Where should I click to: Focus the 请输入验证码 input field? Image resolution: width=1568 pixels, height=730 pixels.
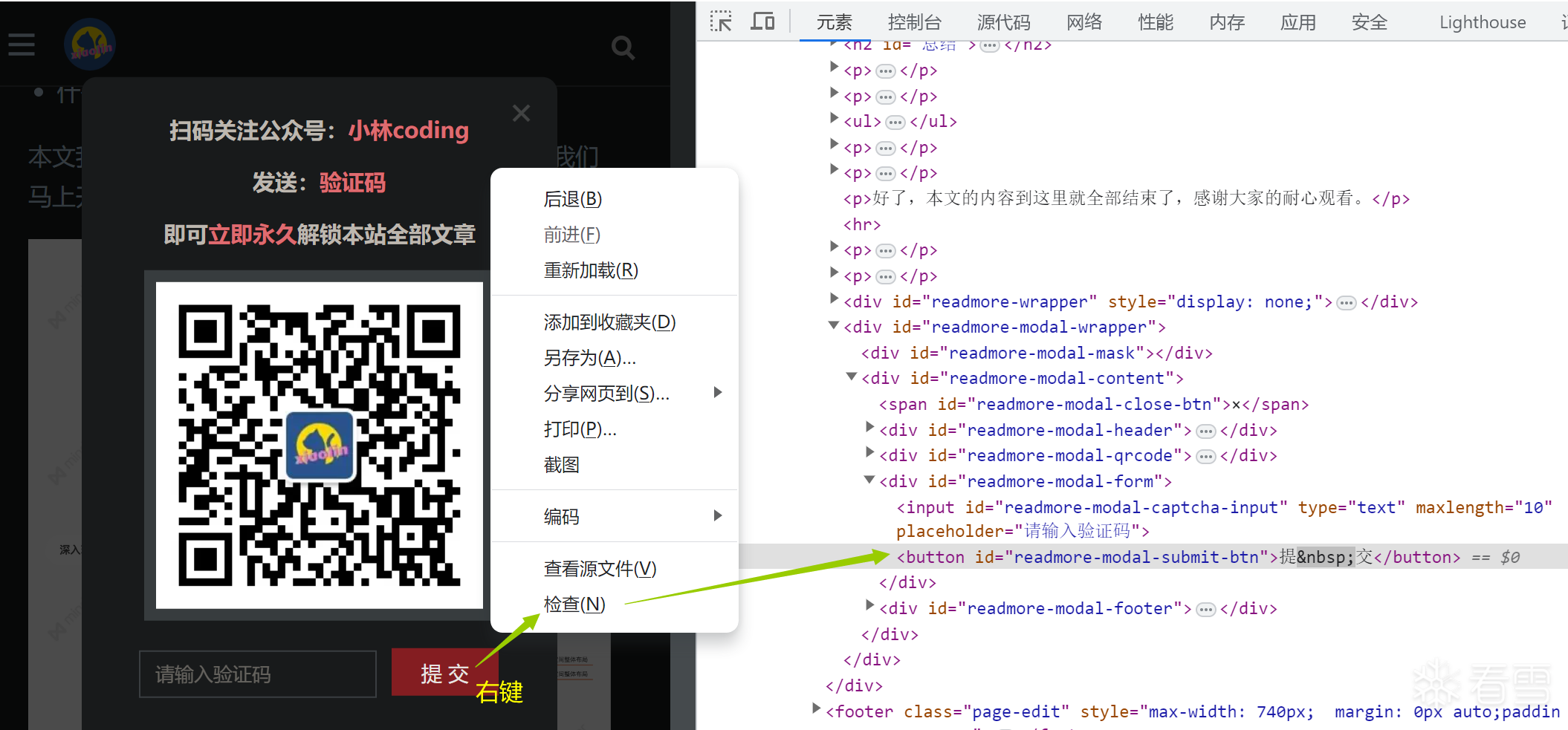click(258, 674)
